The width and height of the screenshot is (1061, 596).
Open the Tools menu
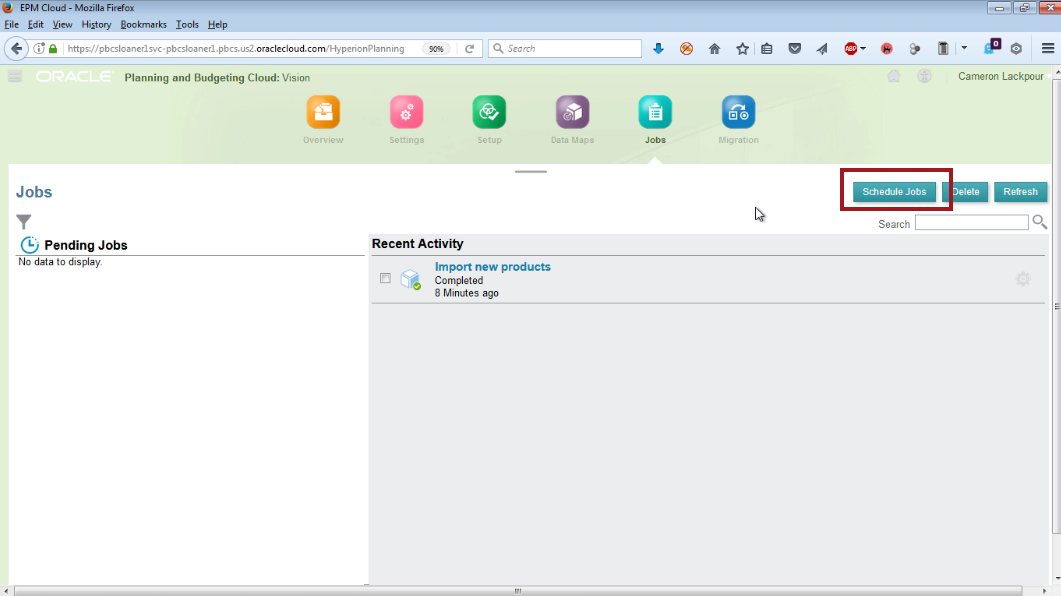point(187,24)
